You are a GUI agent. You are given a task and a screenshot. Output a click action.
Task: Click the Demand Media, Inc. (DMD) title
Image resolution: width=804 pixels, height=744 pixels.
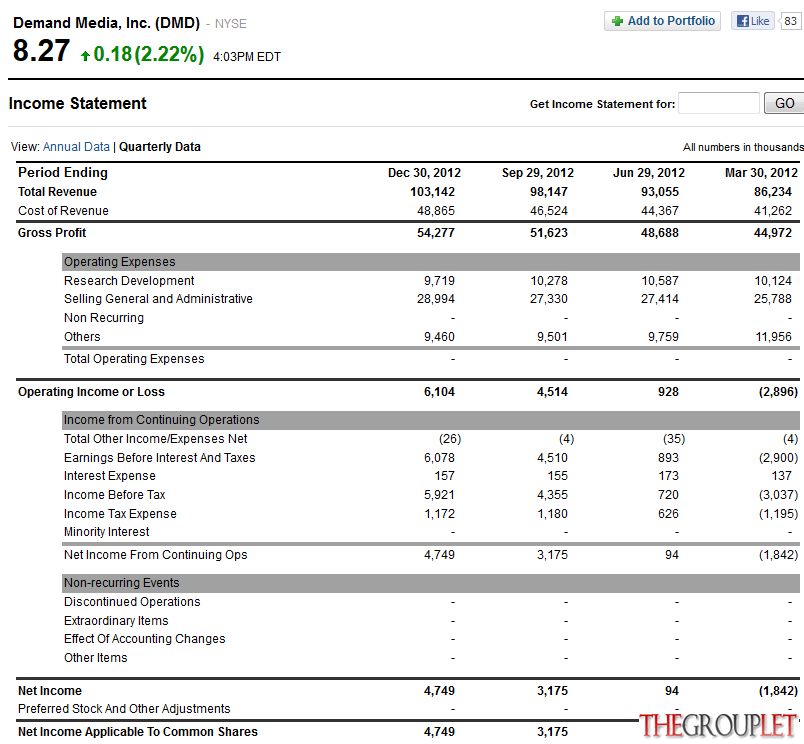pos(107,23)
